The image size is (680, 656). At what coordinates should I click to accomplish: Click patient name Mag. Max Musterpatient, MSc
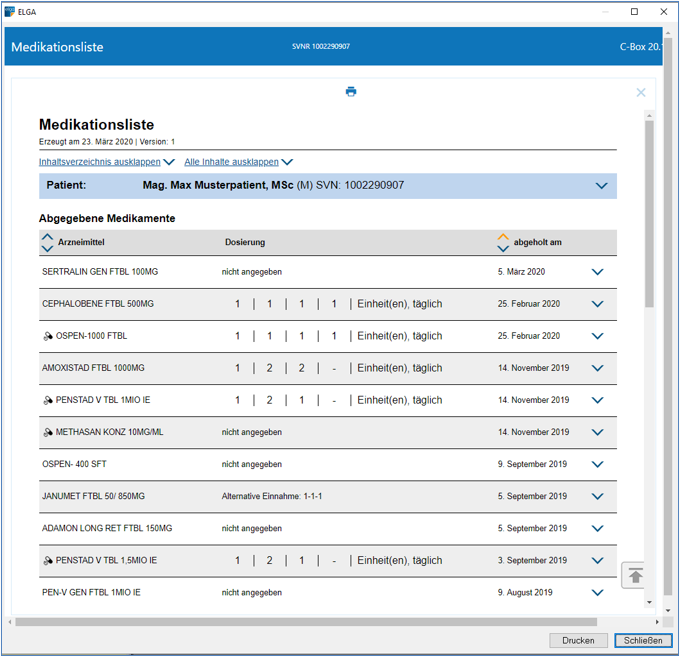[218, 185]
